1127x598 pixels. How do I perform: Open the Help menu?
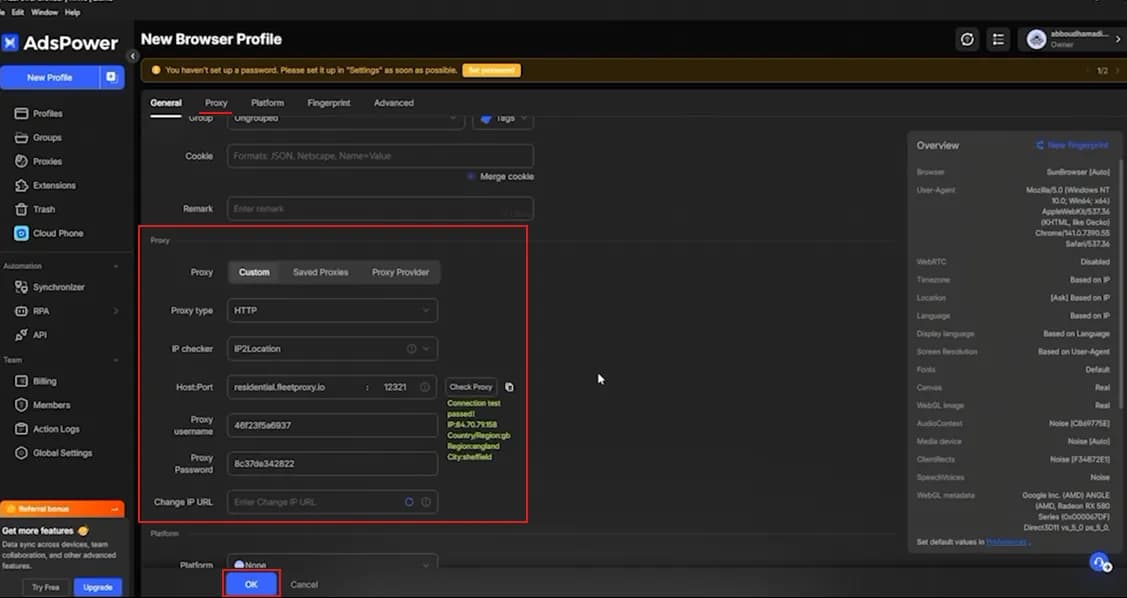tap(73, 12)
